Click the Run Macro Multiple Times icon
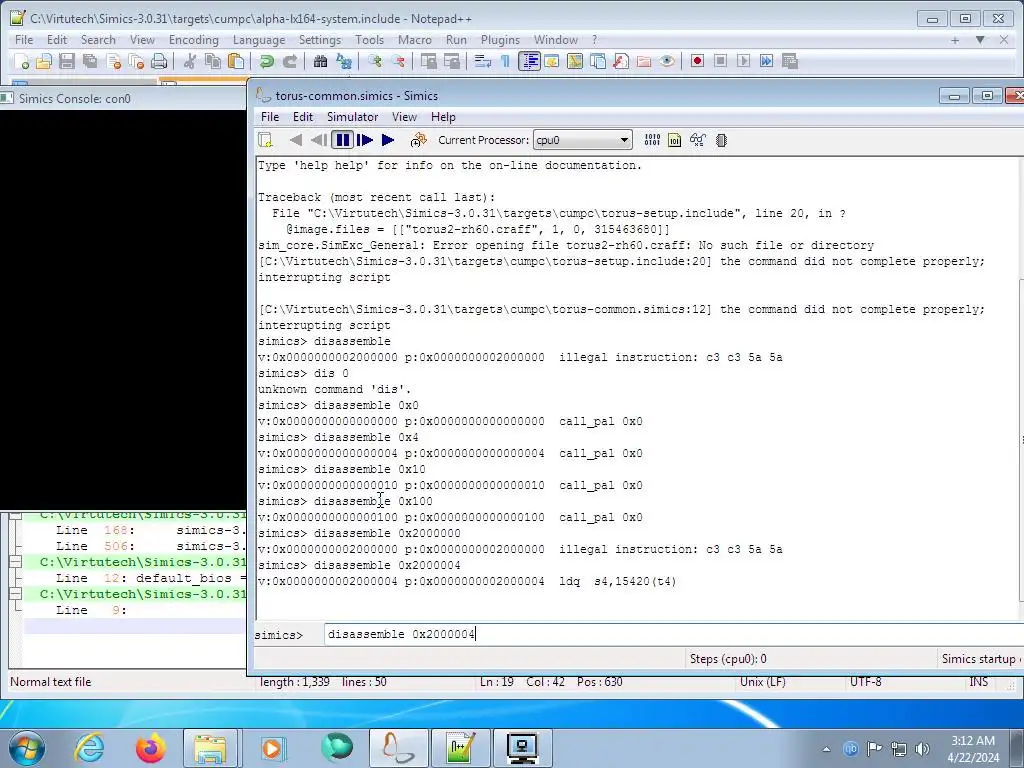 [767, 61]
